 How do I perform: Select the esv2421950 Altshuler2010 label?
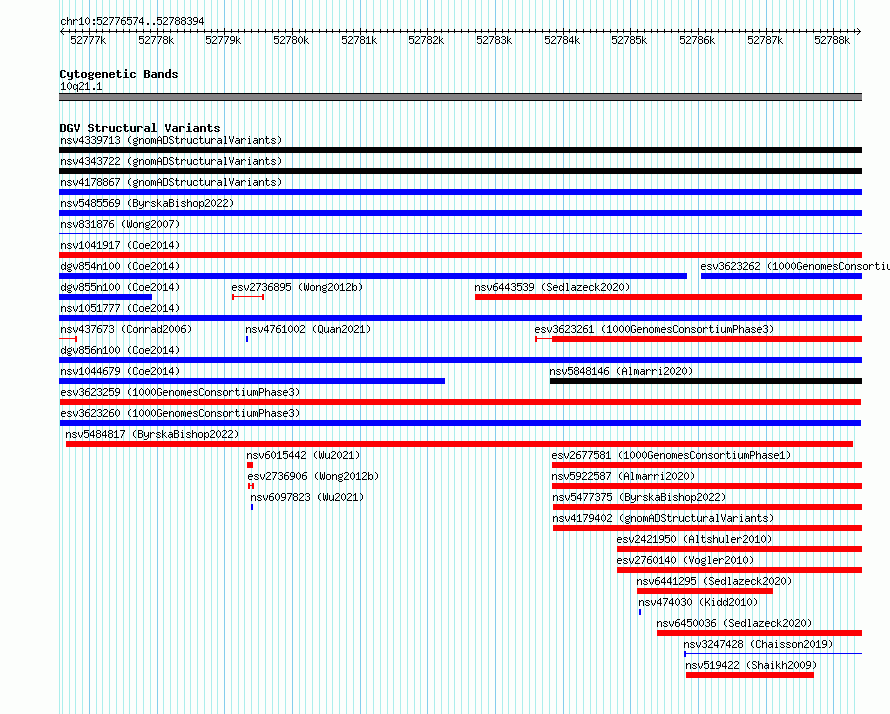tap(694, 539)
